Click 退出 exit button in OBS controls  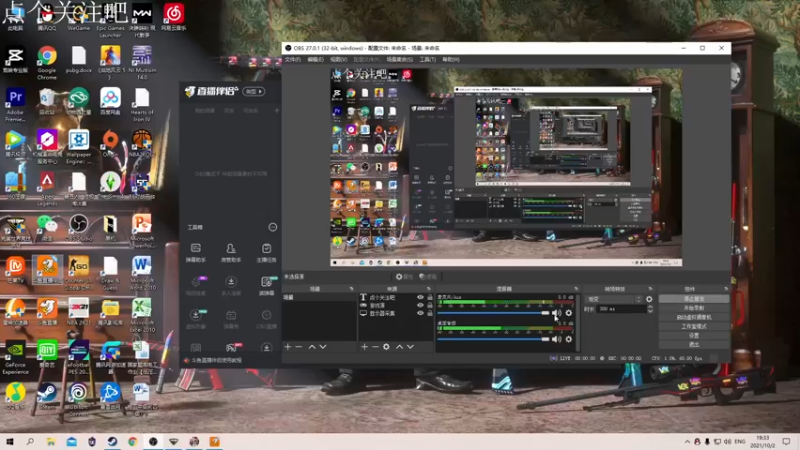tap(694, 345)
